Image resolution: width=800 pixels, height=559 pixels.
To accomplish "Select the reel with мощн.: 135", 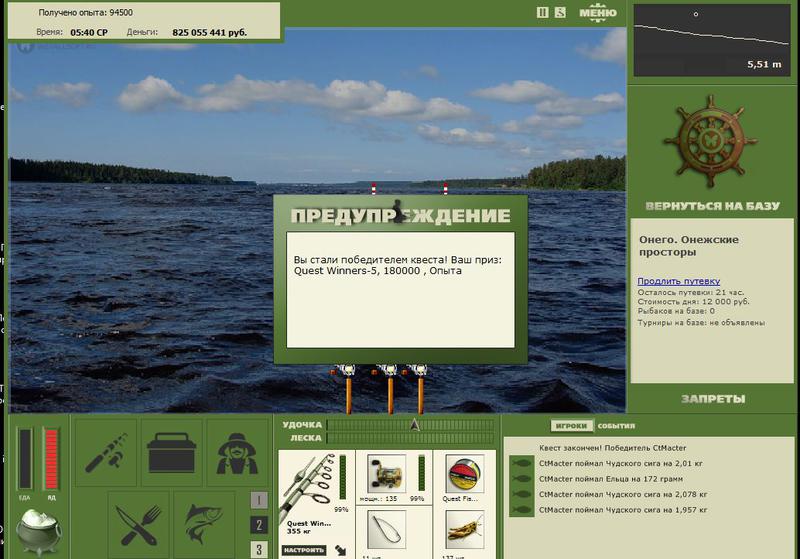I will pos(387,473).
